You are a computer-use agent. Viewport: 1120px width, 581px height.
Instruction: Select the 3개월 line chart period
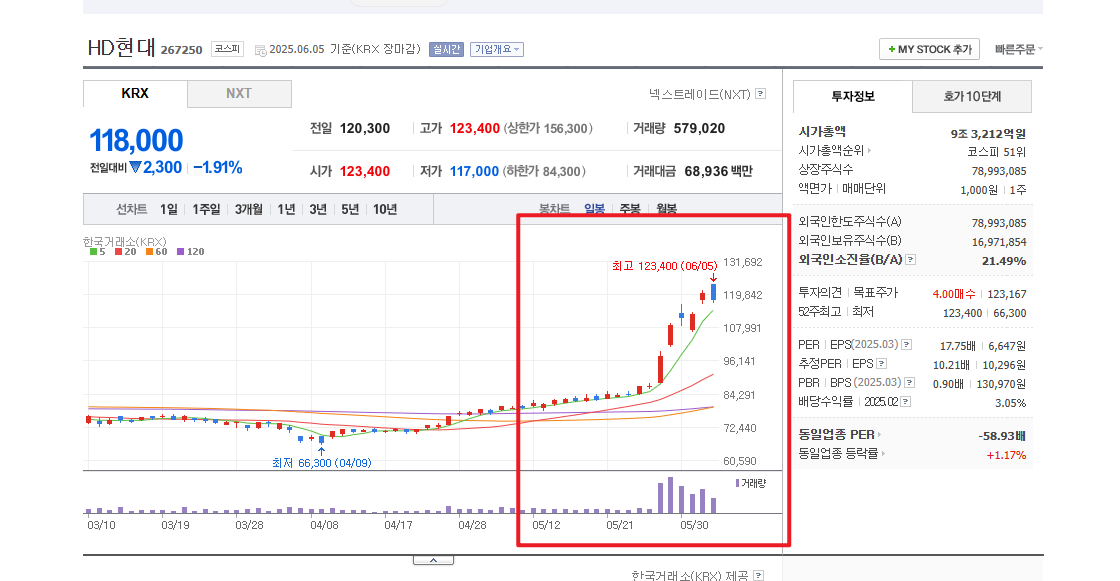[x=249, y=209]
